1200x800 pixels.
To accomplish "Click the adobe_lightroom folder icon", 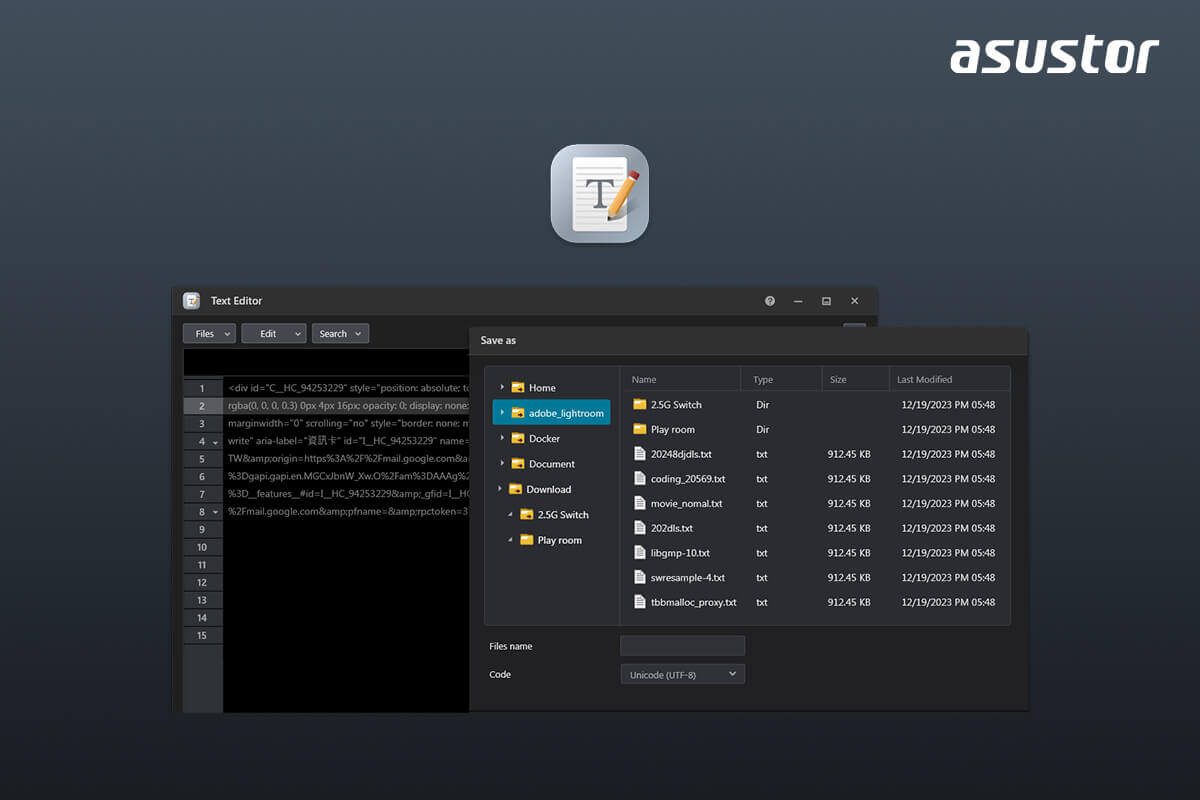I will point(518,413).
